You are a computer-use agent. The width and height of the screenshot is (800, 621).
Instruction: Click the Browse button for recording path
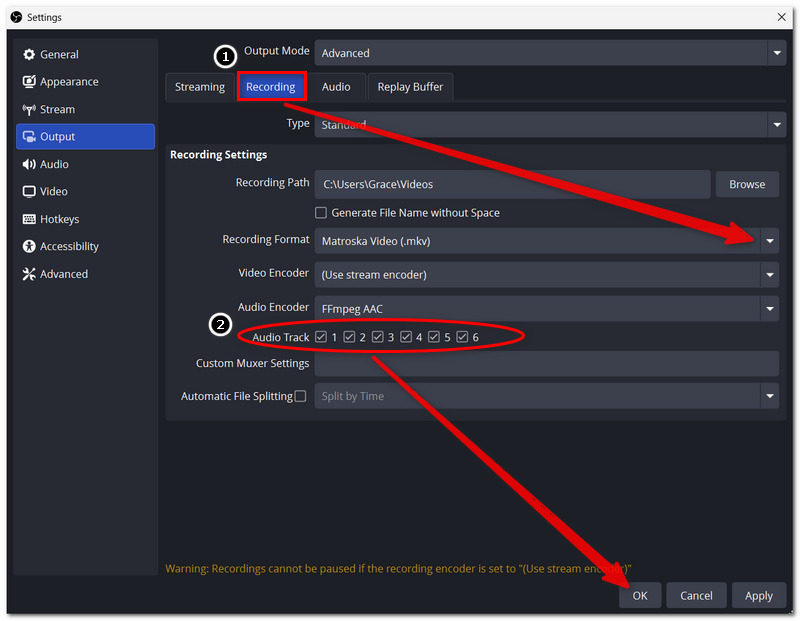click(747, 184)
